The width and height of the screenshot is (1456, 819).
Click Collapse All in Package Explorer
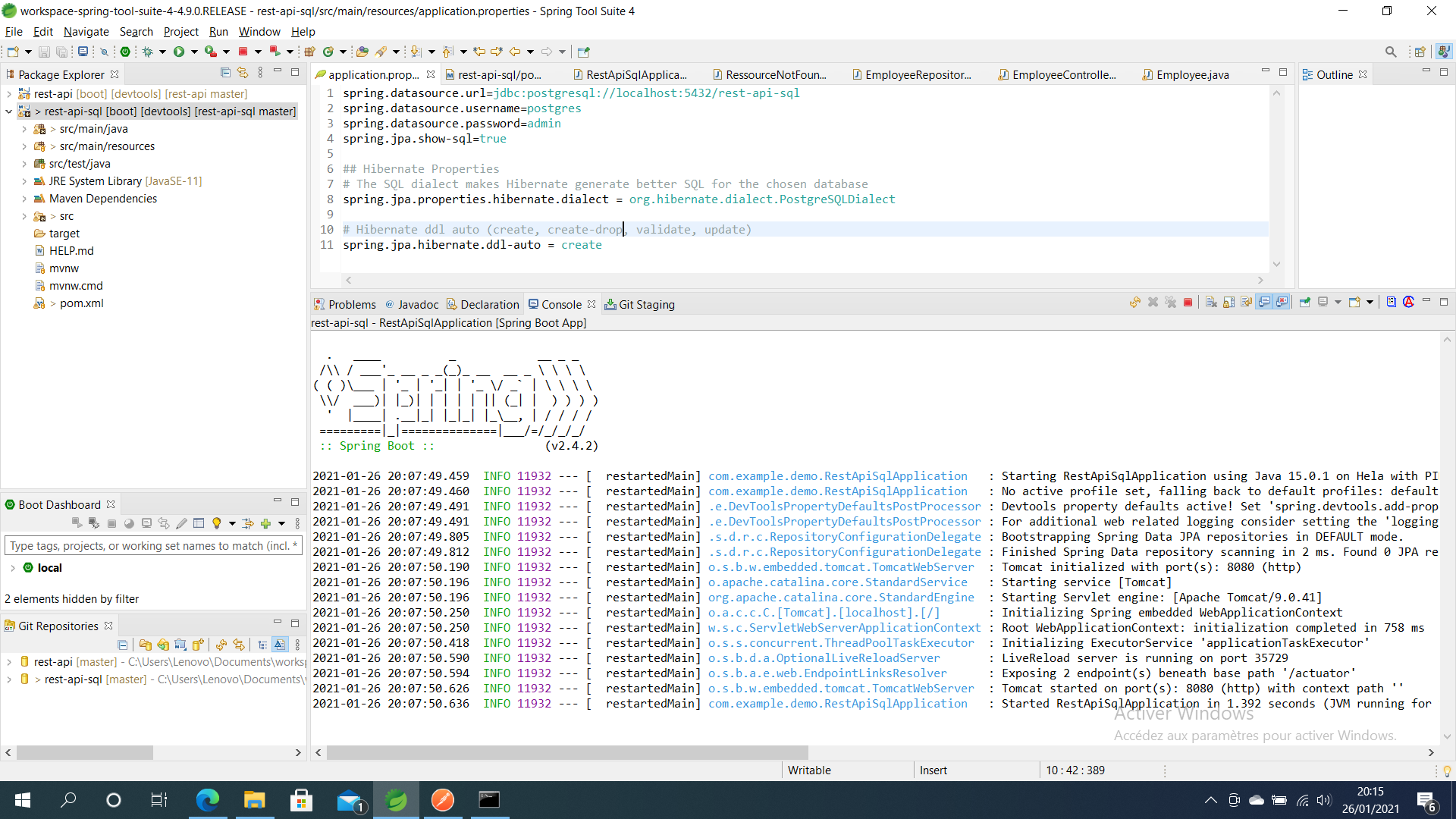coord(225,73)
